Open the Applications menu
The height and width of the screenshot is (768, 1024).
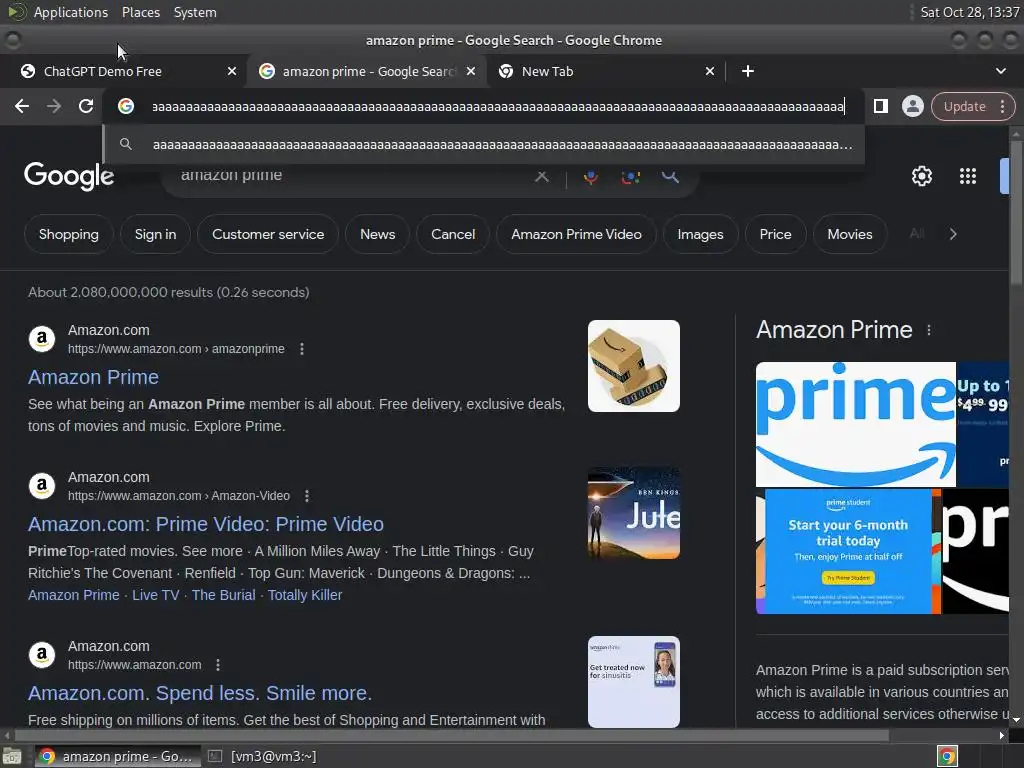pyautogui.click(x=71, y=12)
